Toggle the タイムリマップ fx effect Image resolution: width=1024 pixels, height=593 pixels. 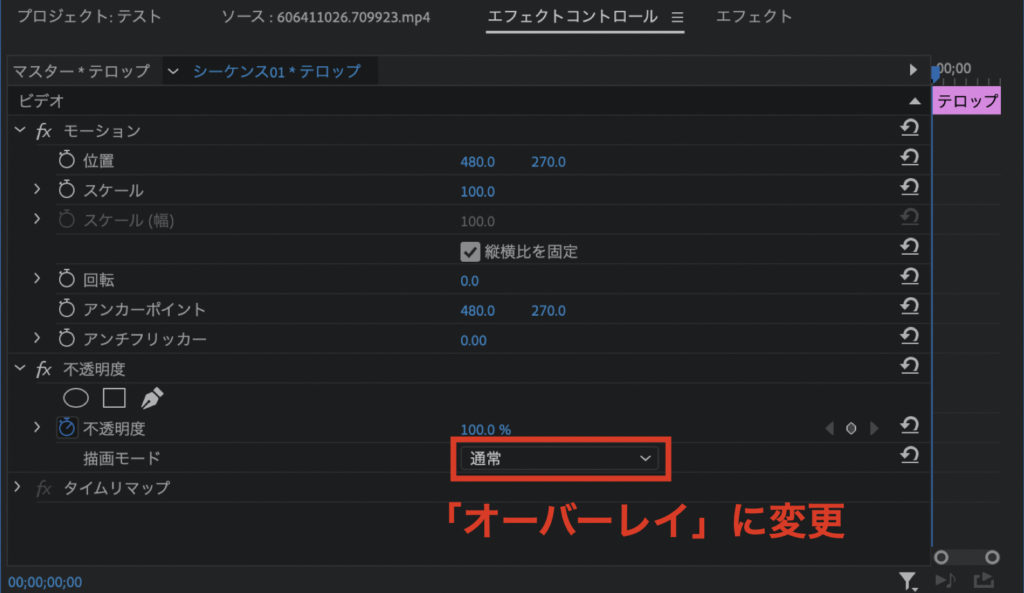pyautogui.click(x=44, y=488)
